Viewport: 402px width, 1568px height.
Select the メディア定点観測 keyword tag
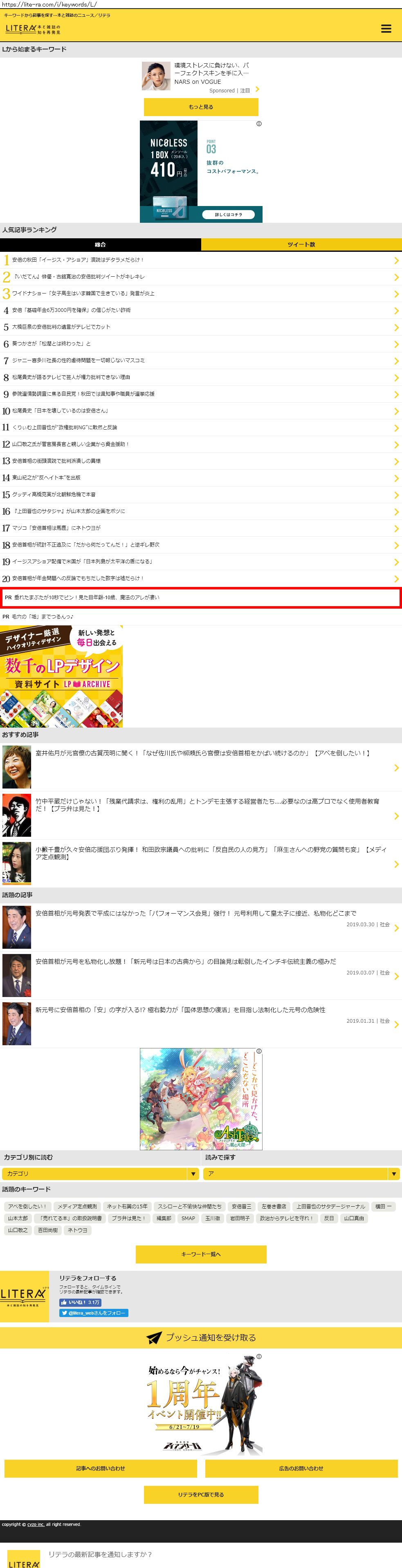pos(77,1206)
